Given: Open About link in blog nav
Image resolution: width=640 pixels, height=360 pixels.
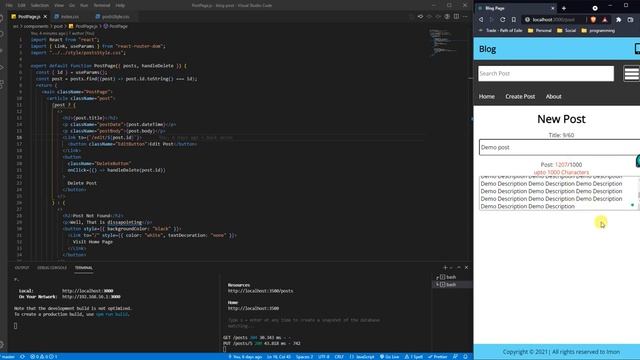Looking at the screenshot, I should click(x=553, y=97).
